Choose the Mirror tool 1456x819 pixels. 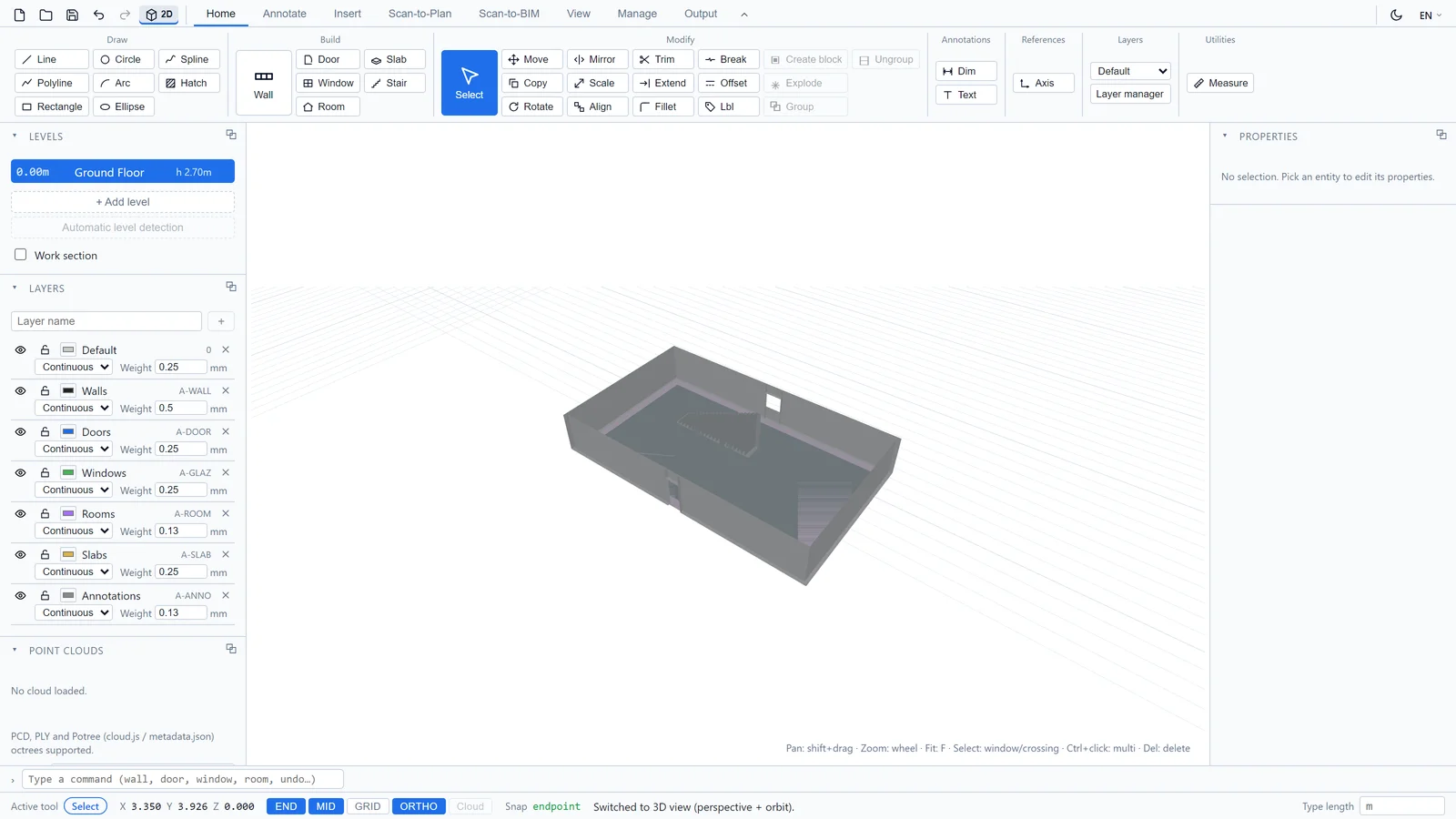point(598,59)
